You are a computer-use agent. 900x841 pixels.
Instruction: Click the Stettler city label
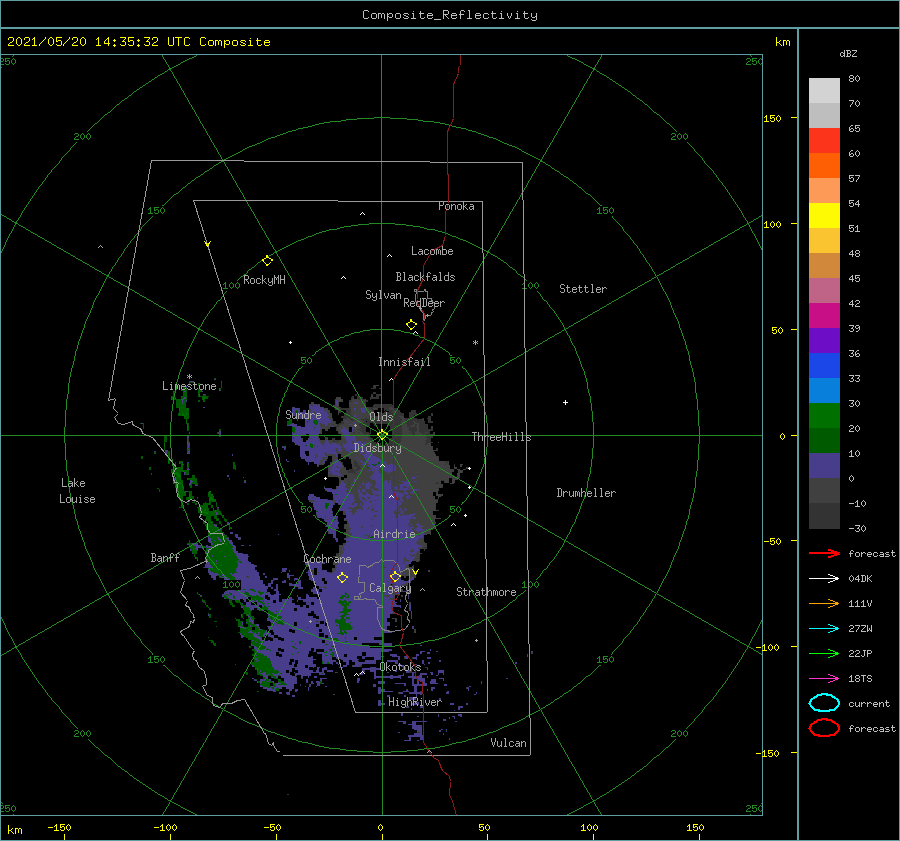(583, 289)
